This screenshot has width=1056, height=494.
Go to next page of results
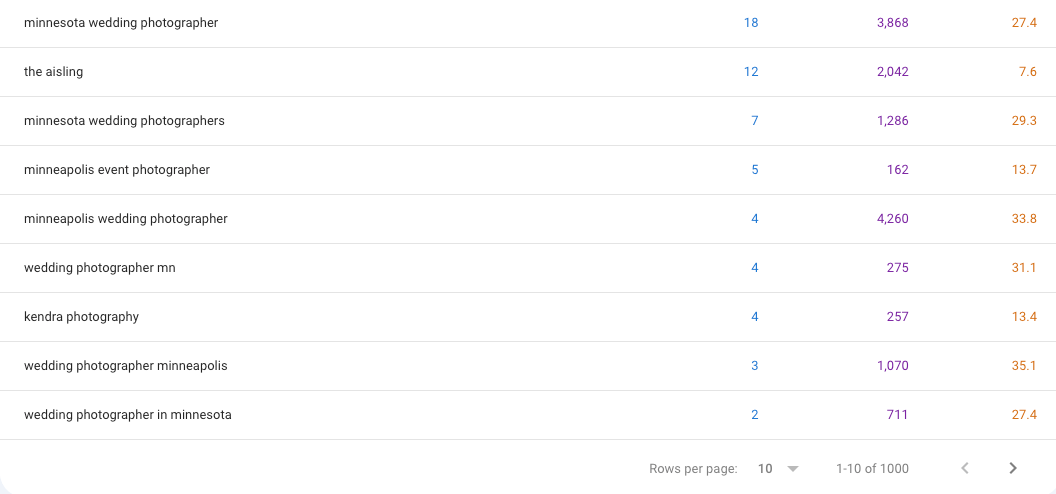point(1013,468)
